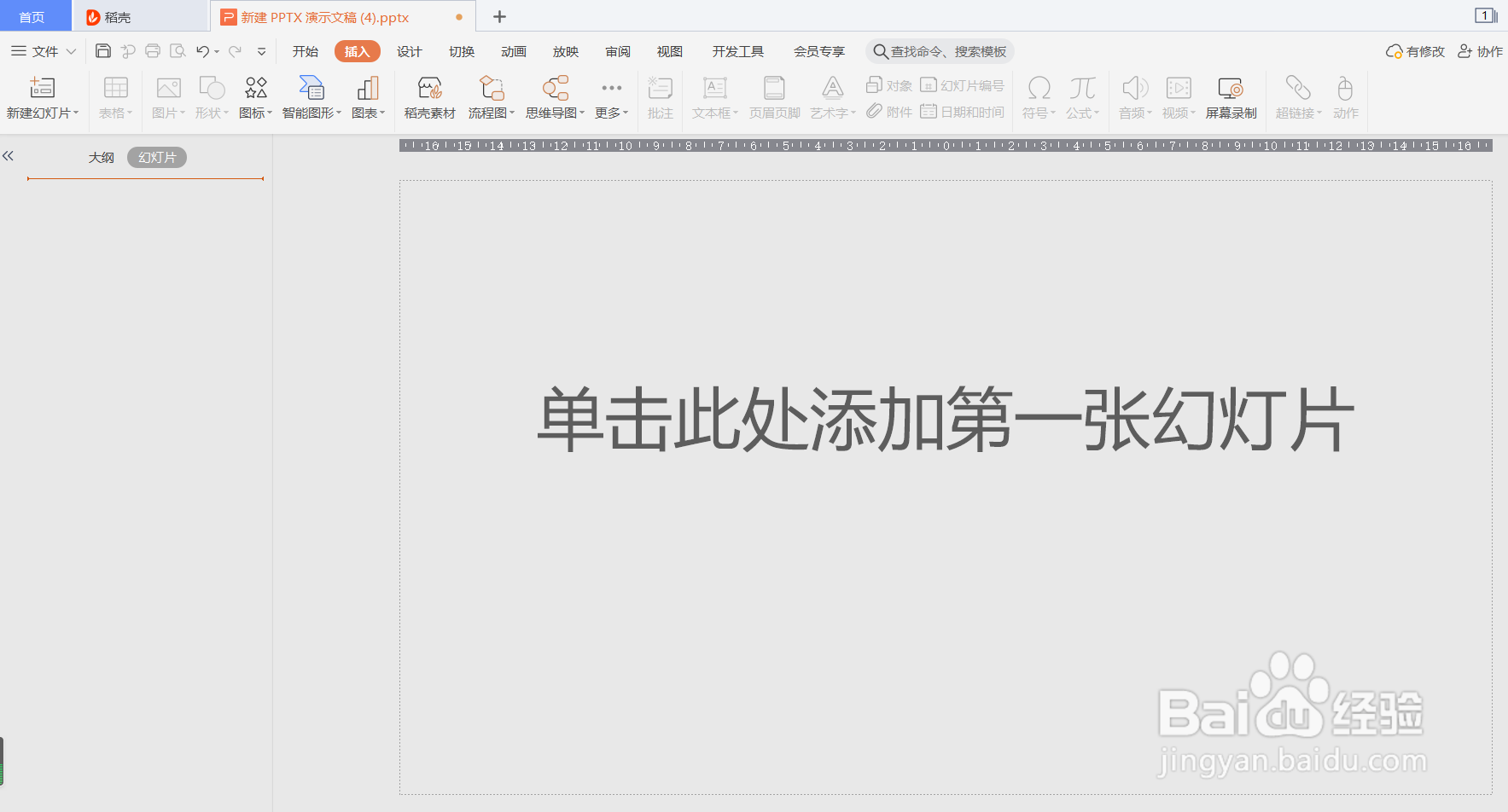This screenshot has height=812, width=1508.
Task: Click the Print icon in quick toolbar
Action: point(153,51)
